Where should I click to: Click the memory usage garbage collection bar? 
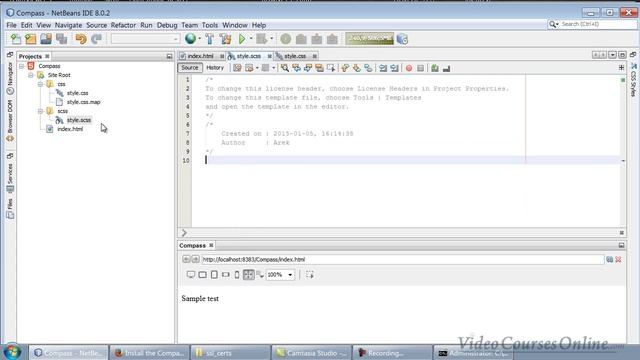point(369,39)
